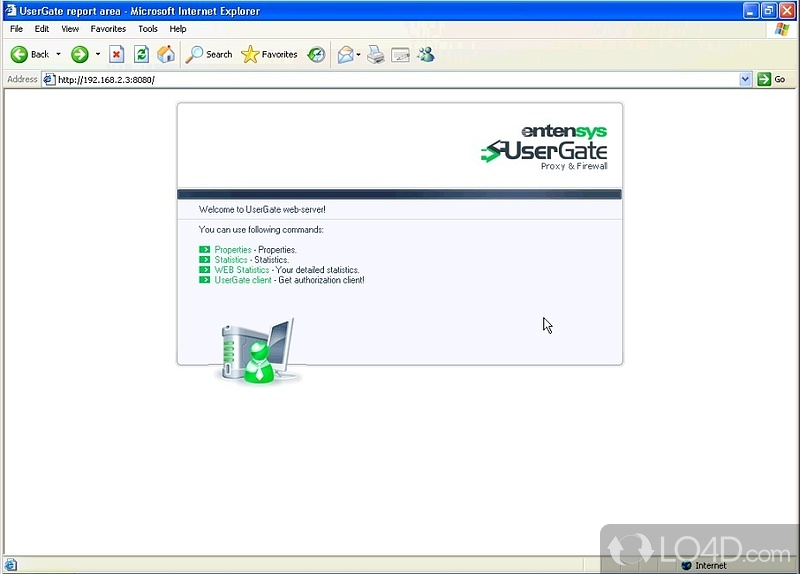800x574 pixels.
Task: Click the Mail envelope icon
Action: coord(345,54)
